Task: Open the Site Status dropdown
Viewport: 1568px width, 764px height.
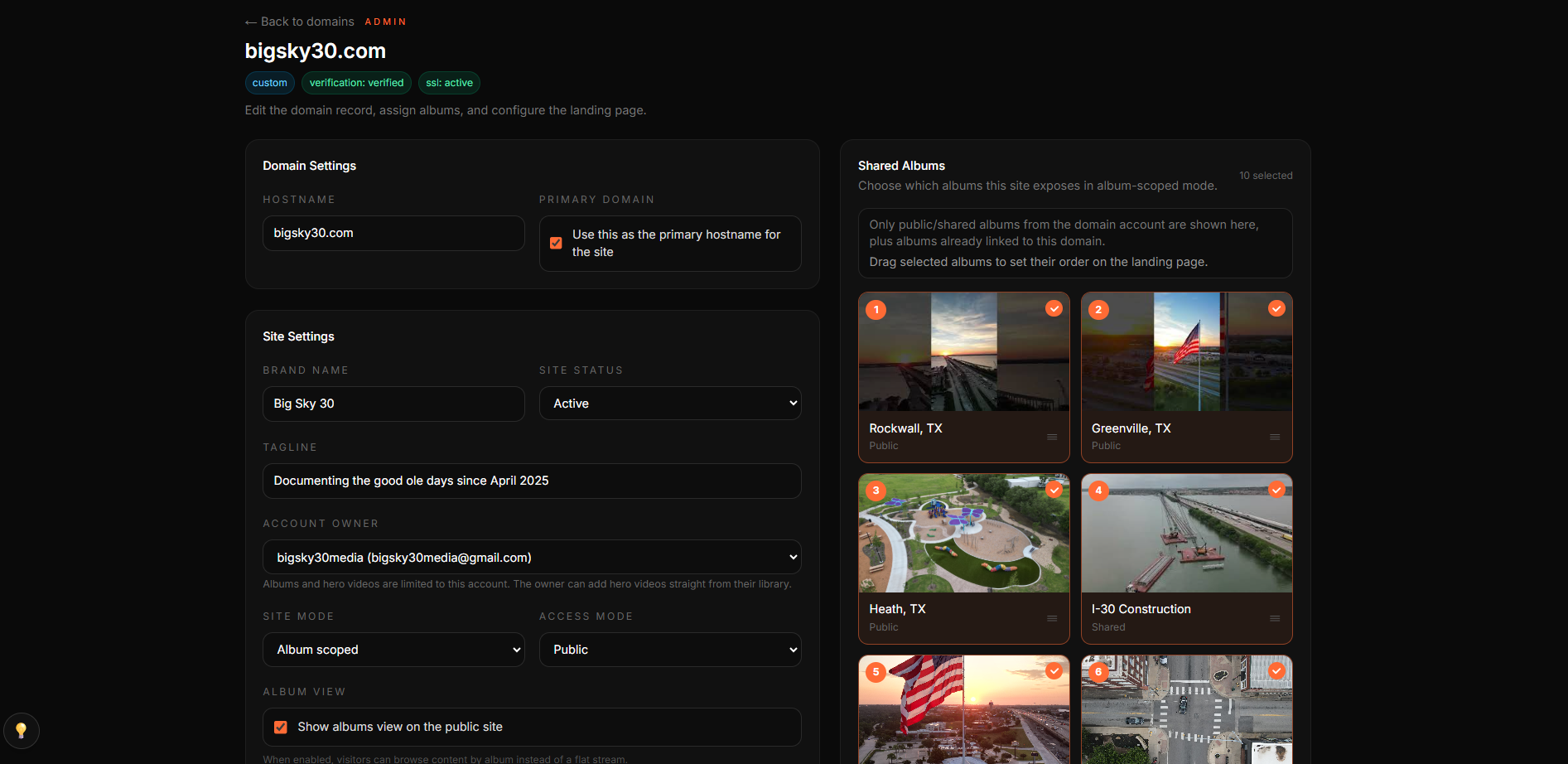Action: tap(670, 404)
